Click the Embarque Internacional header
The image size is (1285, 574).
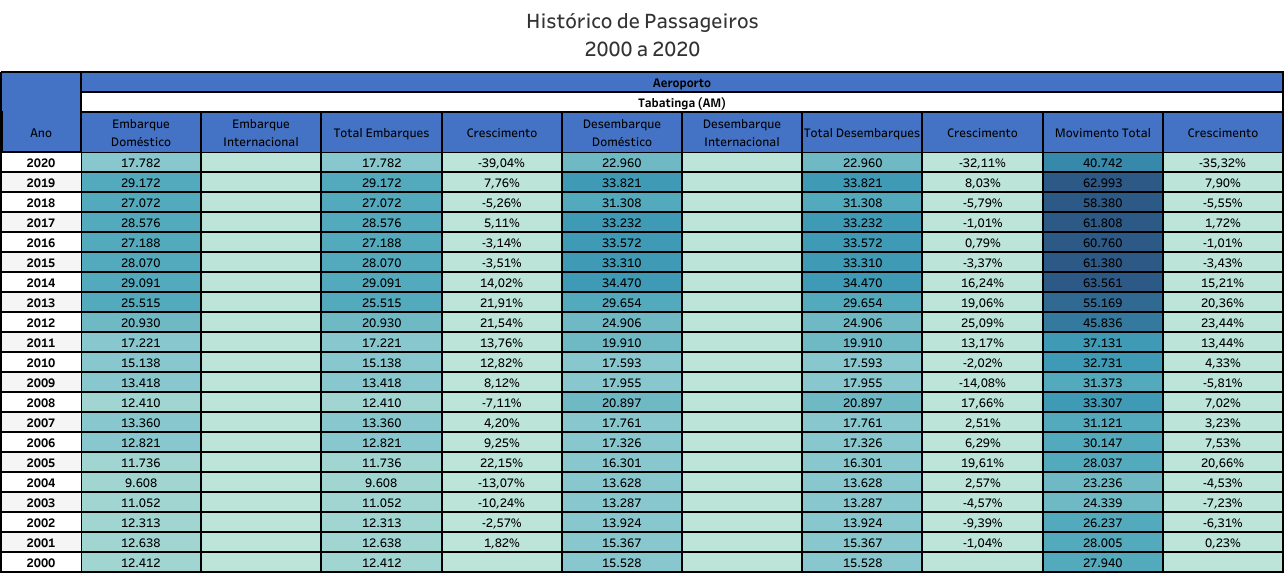pyautogui.click(x=261, y=132)
